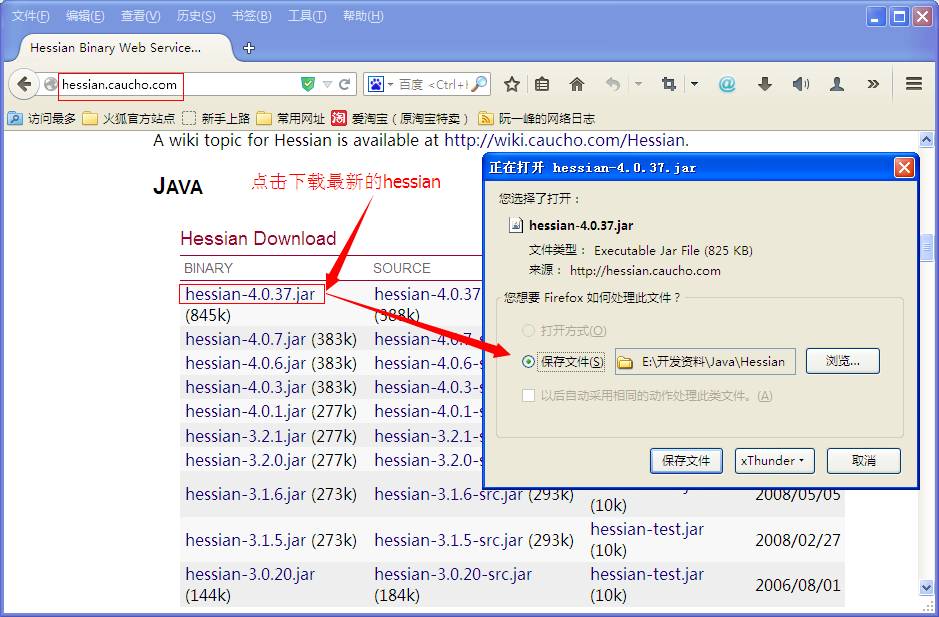The image size is (939, 617).
Task: Open the 书签(B) menu
Action: pos(252,16)
